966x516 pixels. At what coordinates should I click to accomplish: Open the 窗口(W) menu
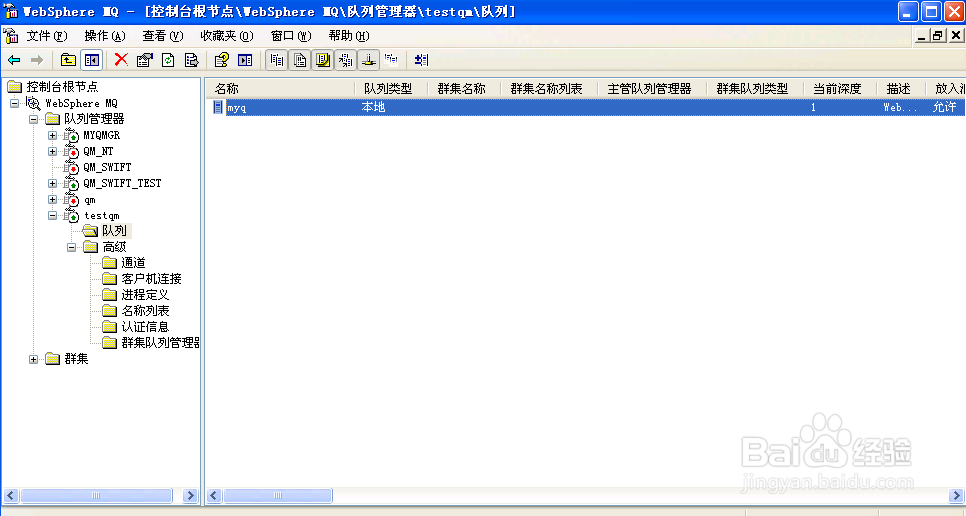click(291, 36)
